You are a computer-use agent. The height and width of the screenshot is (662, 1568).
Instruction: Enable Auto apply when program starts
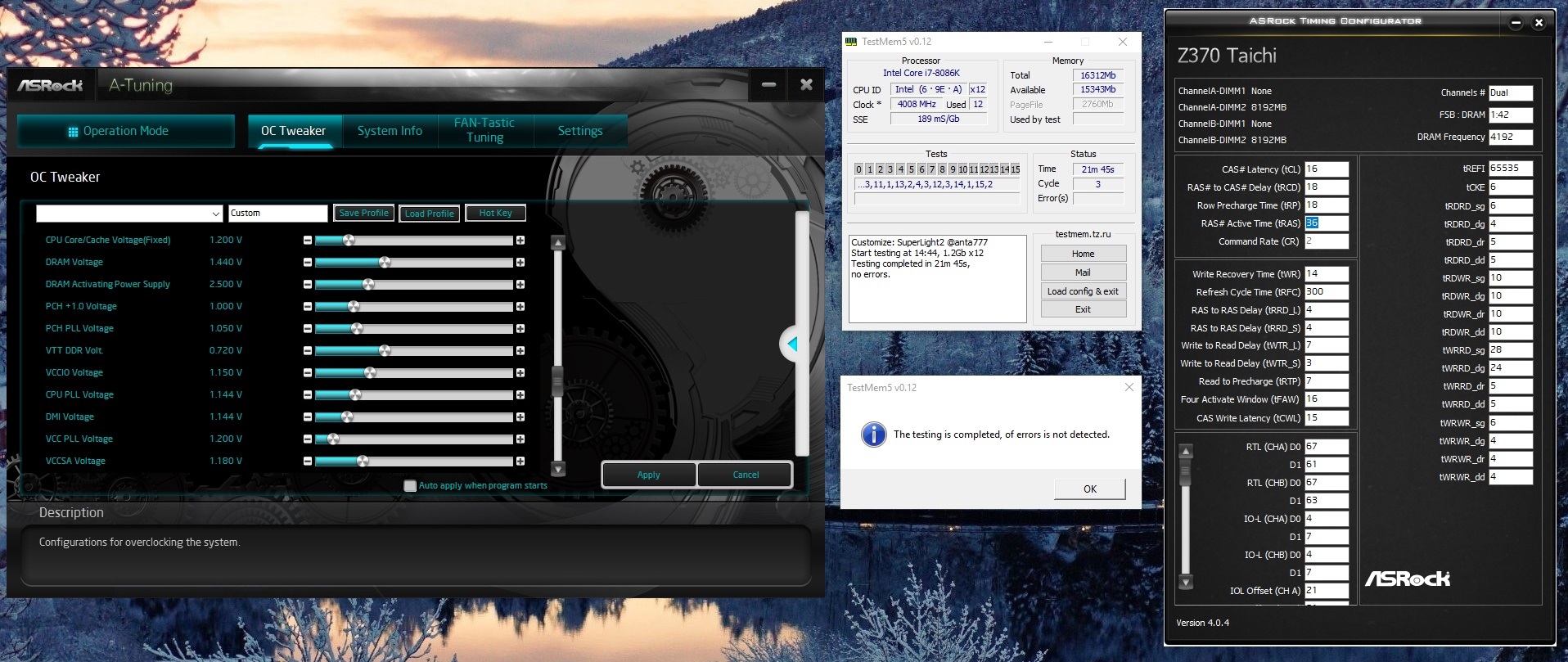pos(410,486)
